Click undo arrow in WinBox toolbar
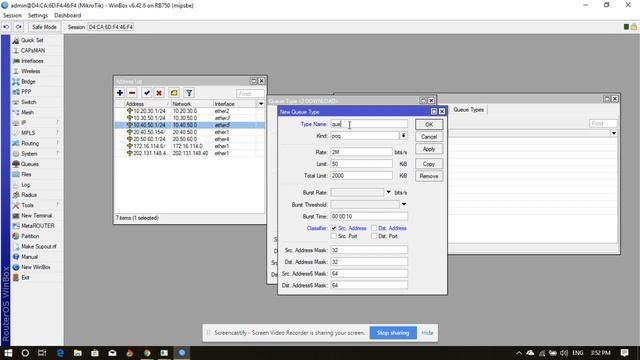The width and height of the screenshot is (640, 360). [6, 27]
